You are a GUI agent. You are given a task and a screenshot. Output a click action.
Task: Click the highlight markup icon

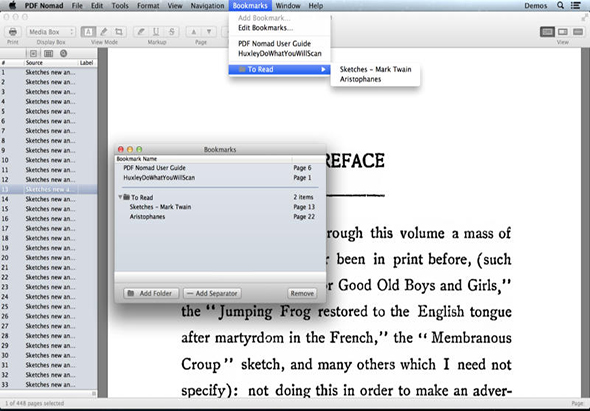click(x=141, y=32)
